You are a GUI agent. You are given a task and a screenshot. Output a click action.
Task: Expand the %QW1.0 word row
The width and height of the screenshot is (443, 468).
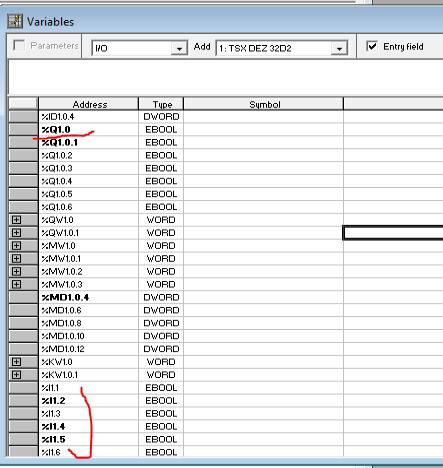coord(16,220)
